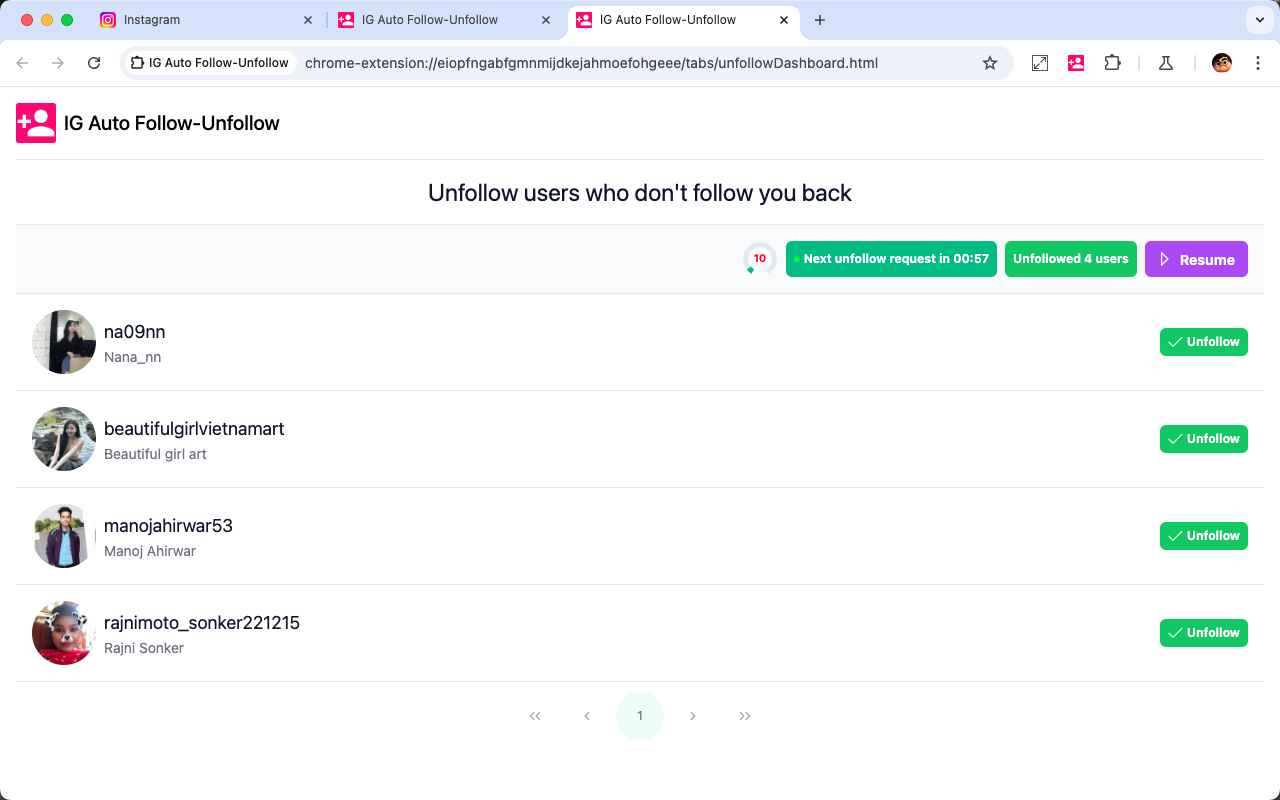Click the Resume button

[1196, 259]
